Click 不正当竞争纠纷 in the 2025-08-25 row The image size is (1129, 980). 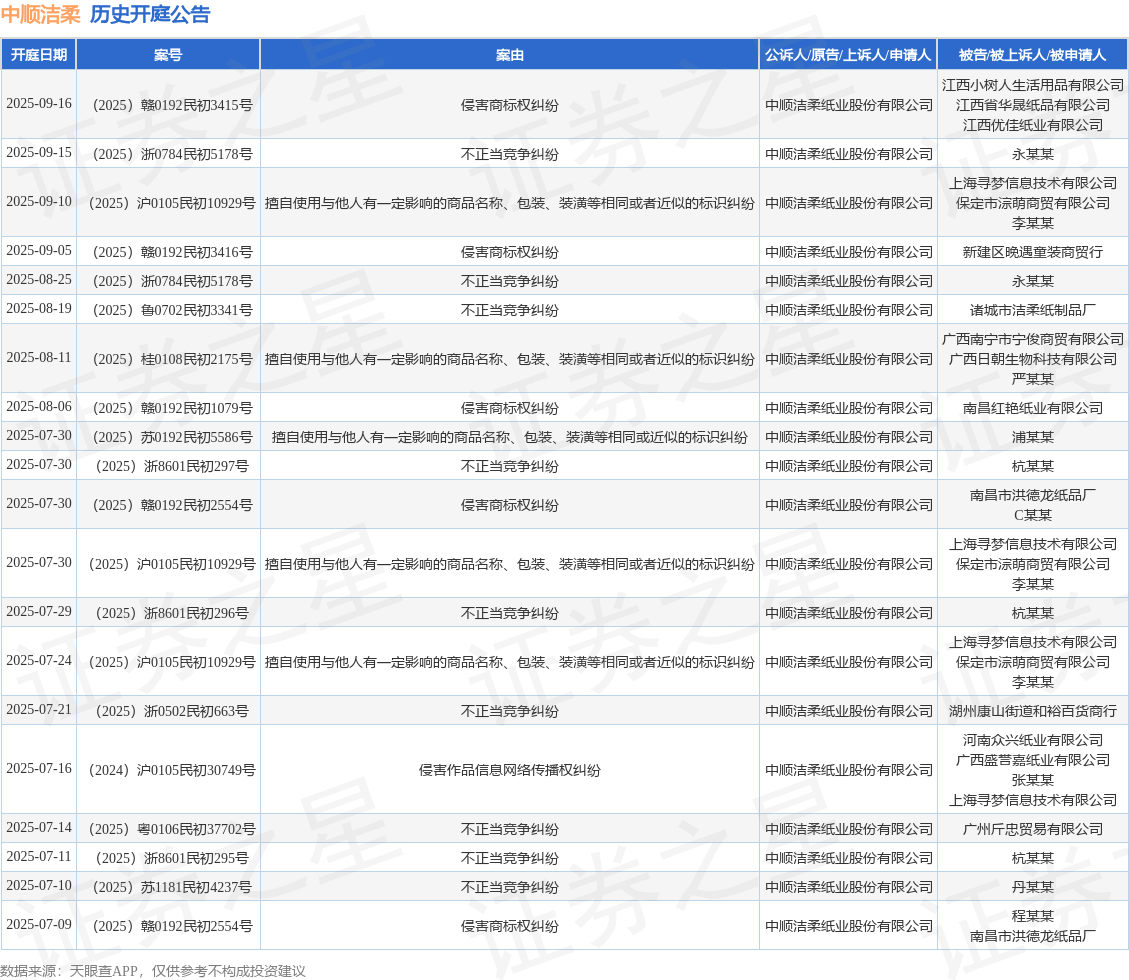click(x=510, y=281)
